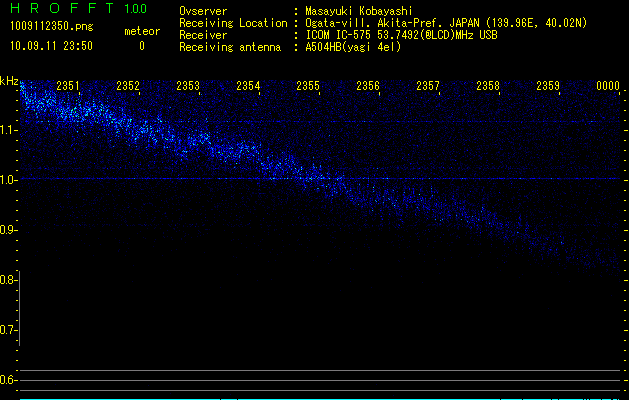Click the 1.1 kHz axis label

click(7, 130)
